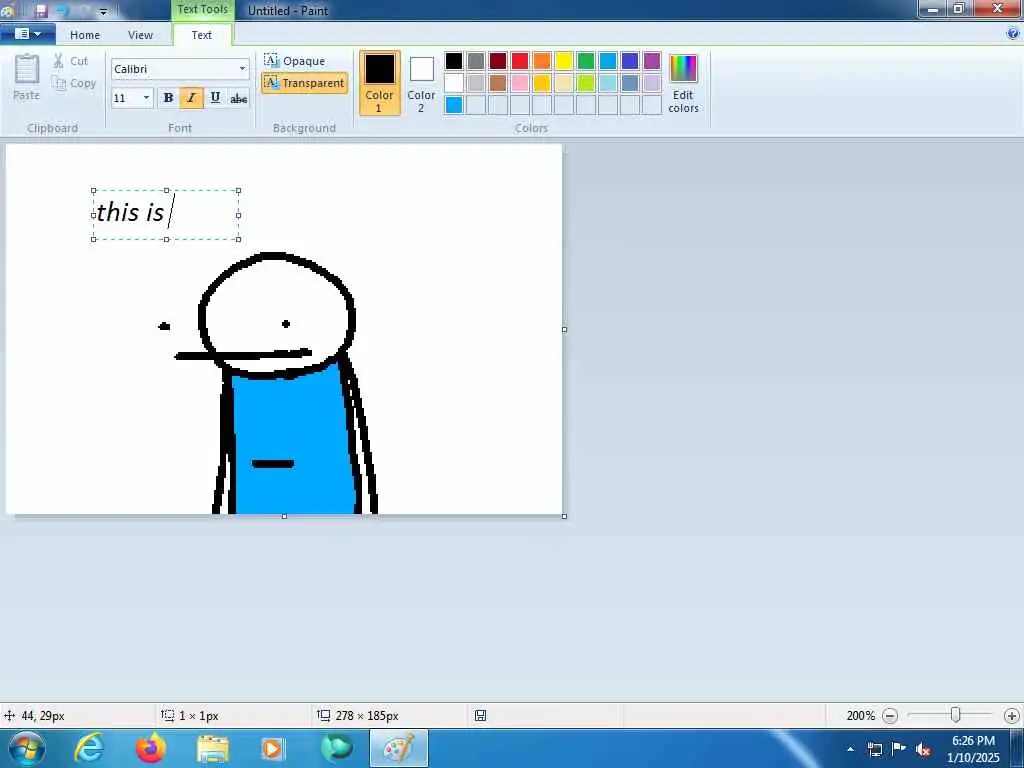Select Opaque background option
Screen dimensions: 1024x768
click(x=295, y=61)
